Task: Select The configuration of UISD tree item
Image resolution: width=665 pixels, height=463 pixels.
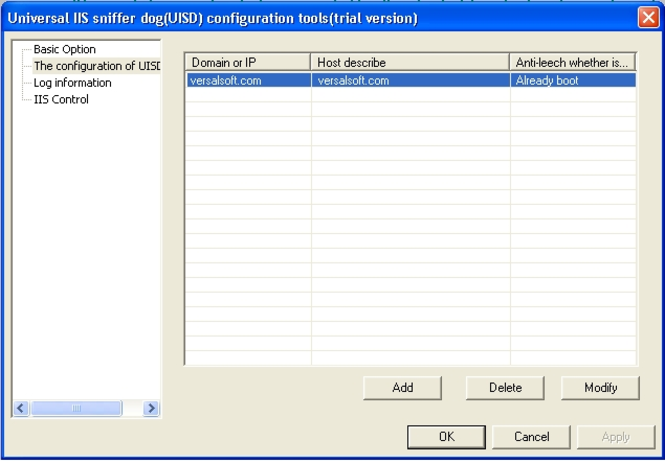Action: pyautogui.click(x=97, y=66)
